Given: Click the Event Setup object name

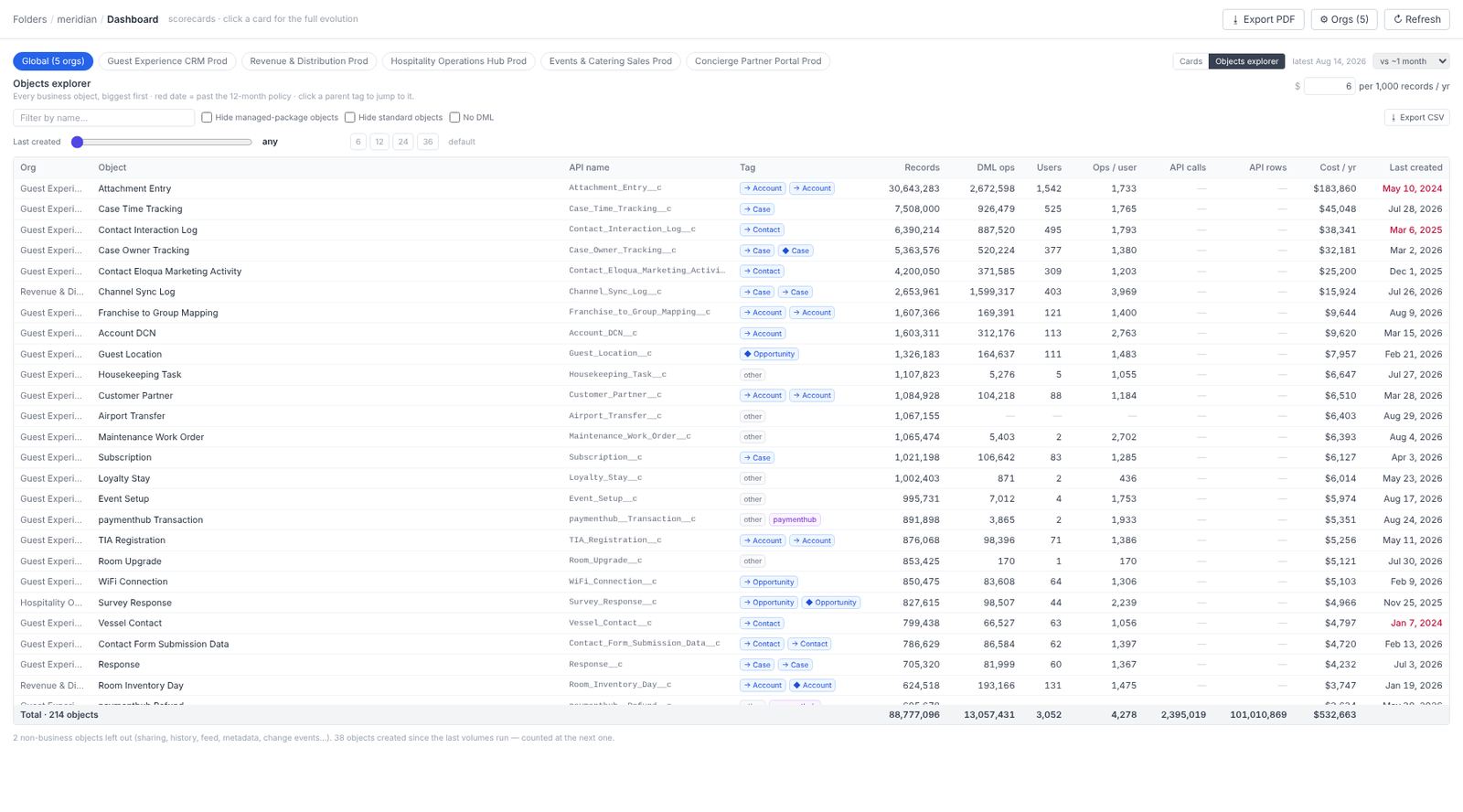Looking at the screenshot, I should (x=123, y=499).
